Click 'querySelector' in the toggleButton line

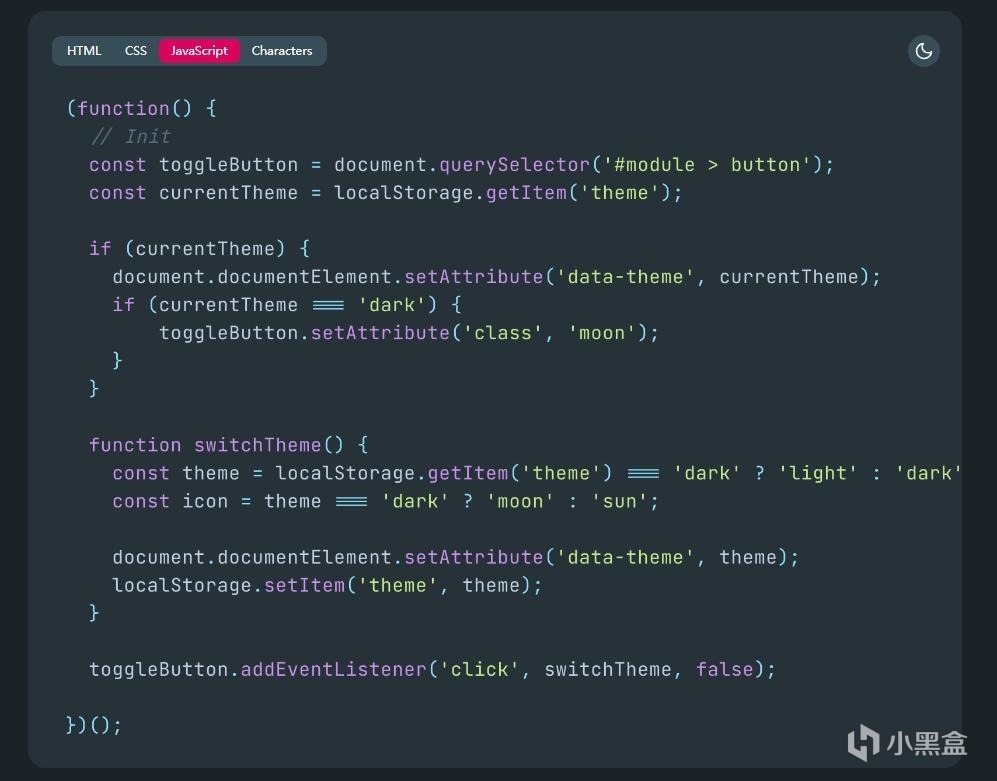(x=514, y=165)
